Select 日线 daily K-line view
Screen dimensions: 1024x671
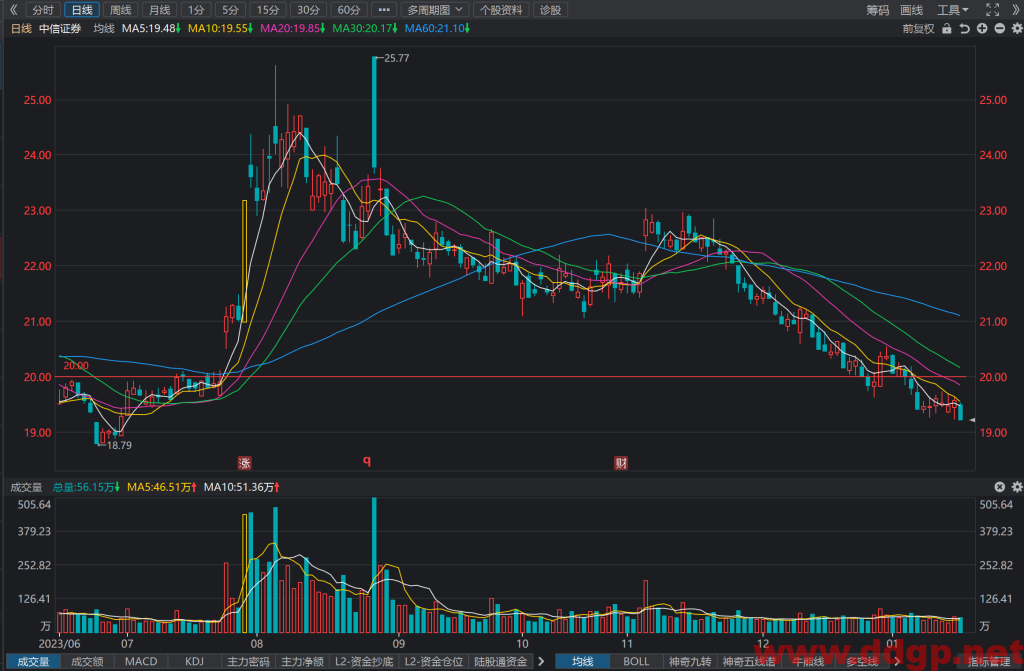pos(82,10)
